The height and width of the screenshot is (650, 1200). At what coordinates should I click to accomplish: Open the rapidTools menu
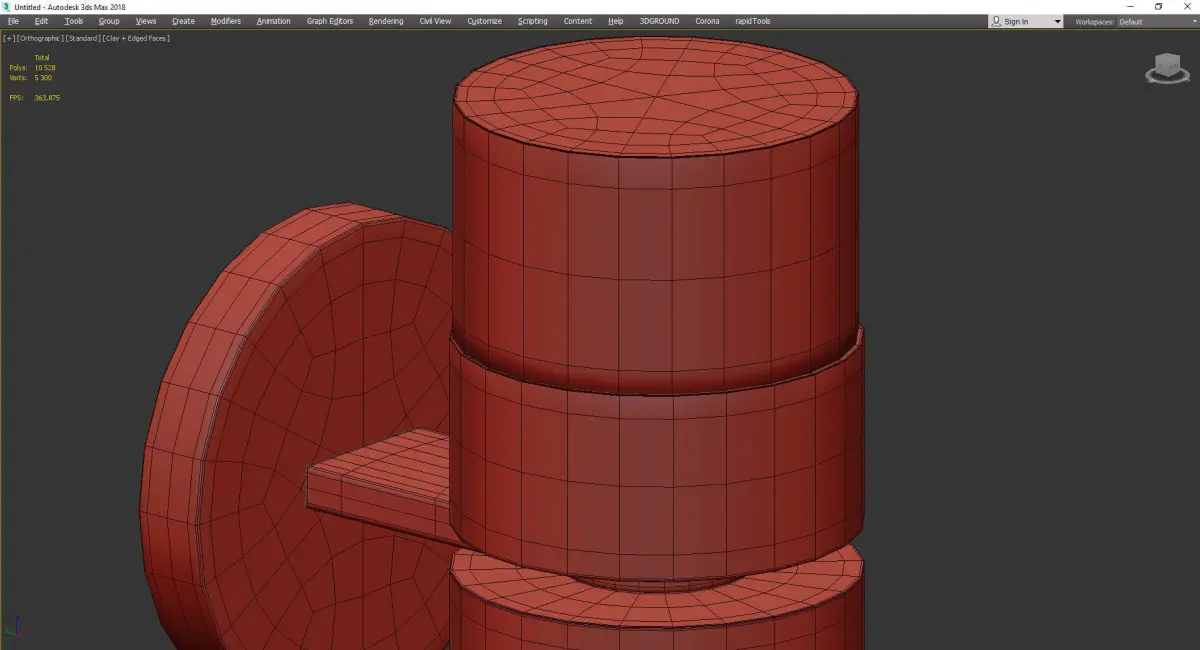coord(753,21)
